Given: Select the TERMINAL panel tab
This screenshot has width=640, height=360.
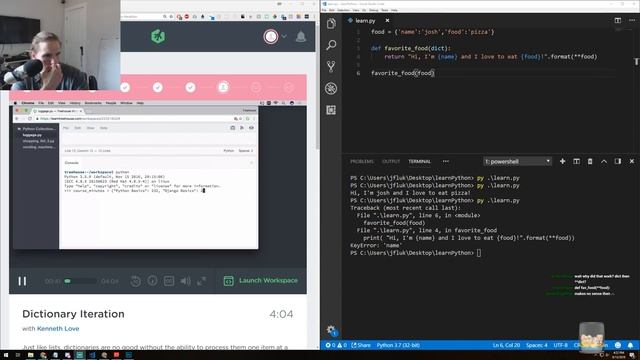Looking at the screenshot, I should (420, 162).
